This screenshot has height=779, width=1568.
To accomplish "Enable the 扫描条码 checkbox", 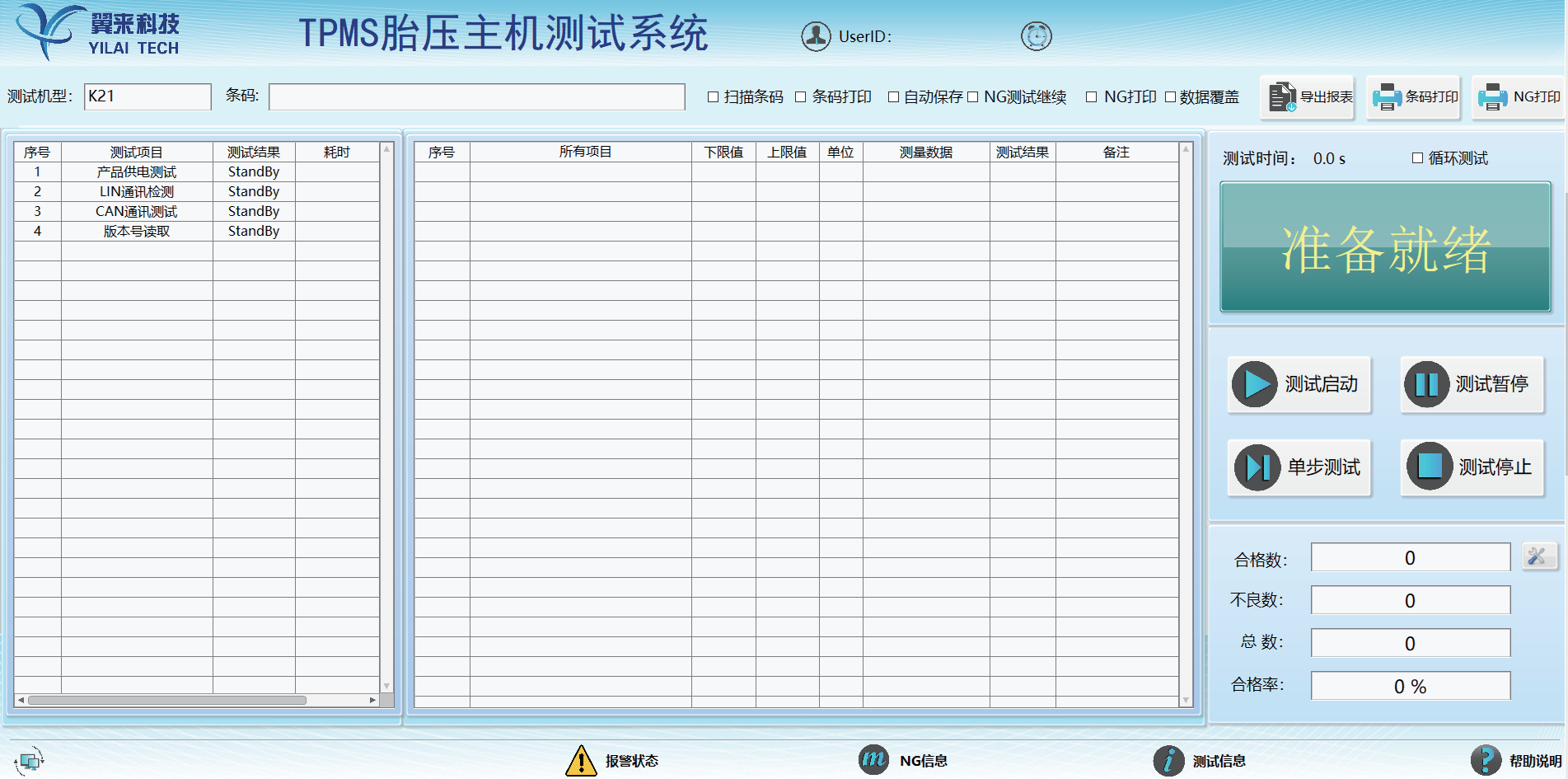I will 714,97.
